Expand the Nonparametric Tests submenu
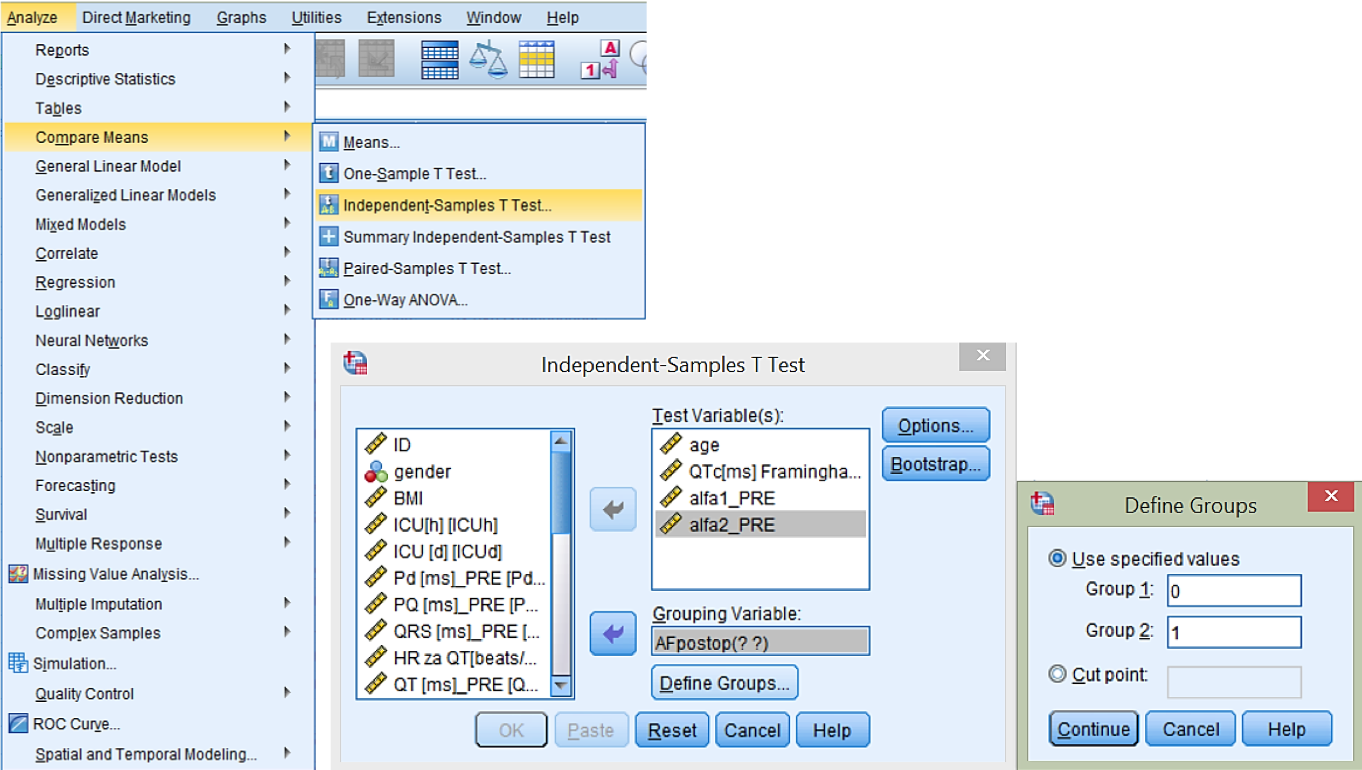Viewport: 1362px width, 770px height. tap(106, 456)
